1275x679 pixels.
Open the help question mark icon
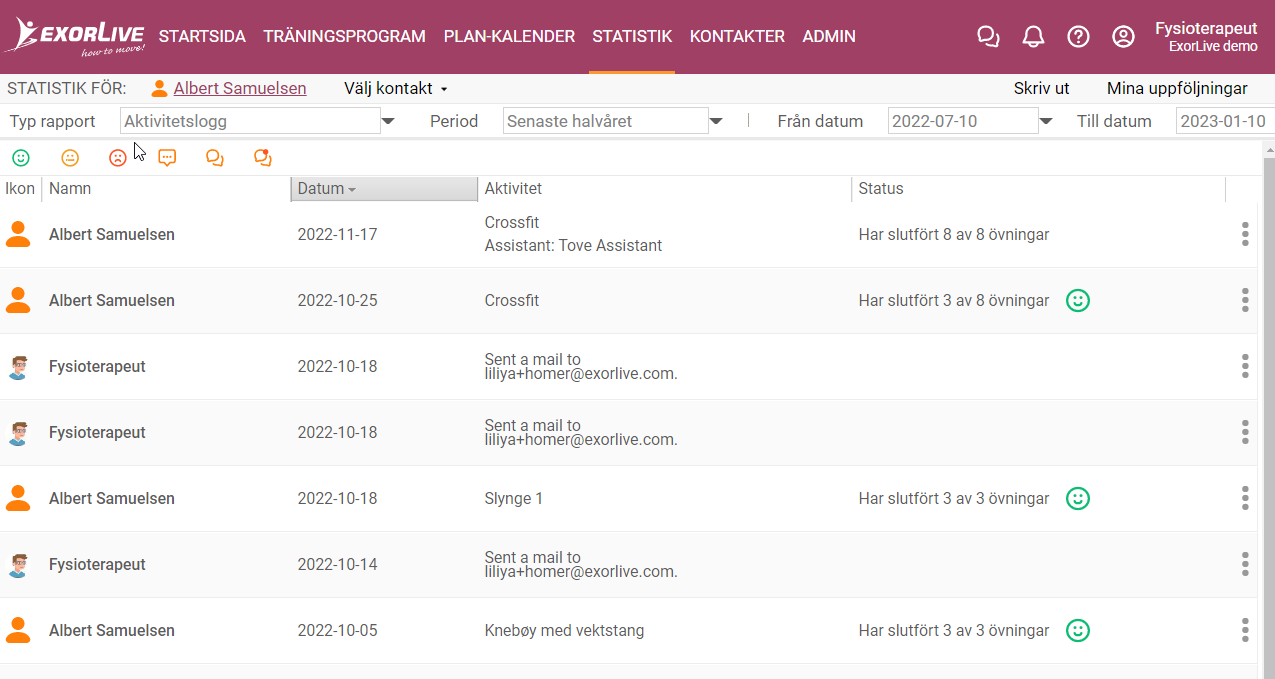coord(1078,37)
